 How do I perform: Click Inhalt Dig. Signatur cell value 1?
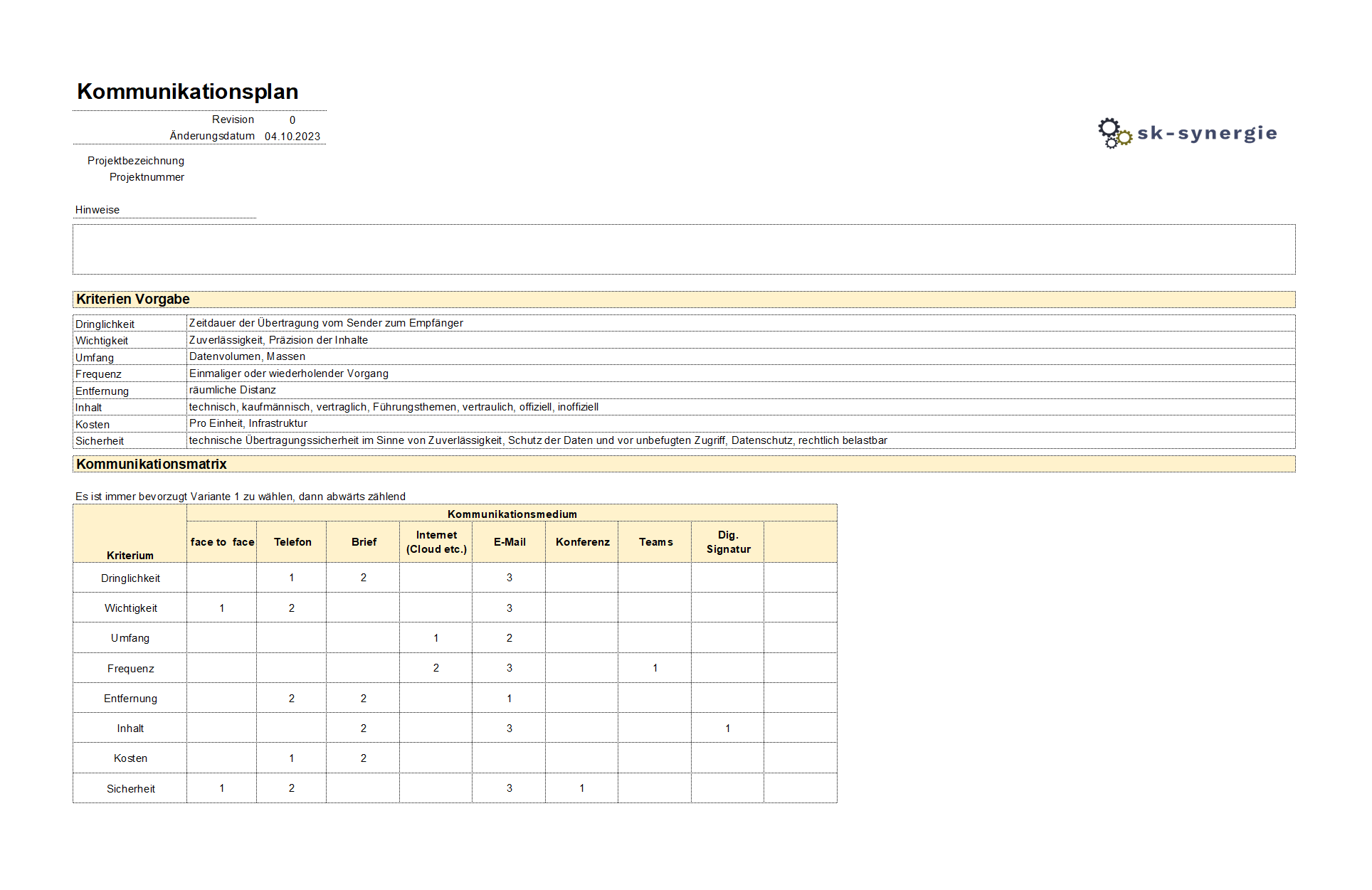727,729
